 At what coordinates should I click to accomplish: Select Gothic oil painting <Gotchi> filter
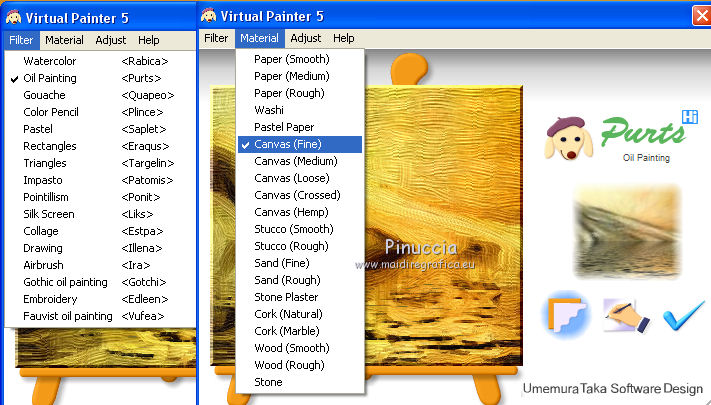(x=100, y=282)
